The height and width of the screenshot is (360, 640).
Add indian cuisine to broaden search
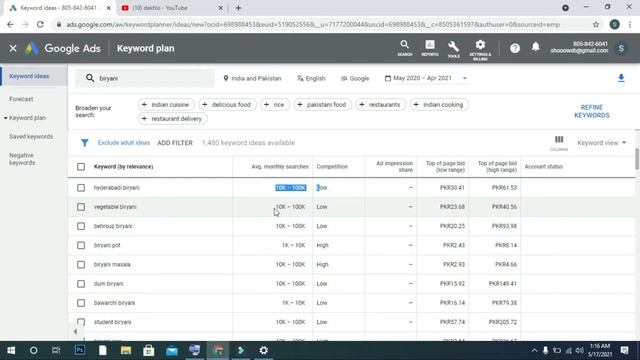(166, 105)
